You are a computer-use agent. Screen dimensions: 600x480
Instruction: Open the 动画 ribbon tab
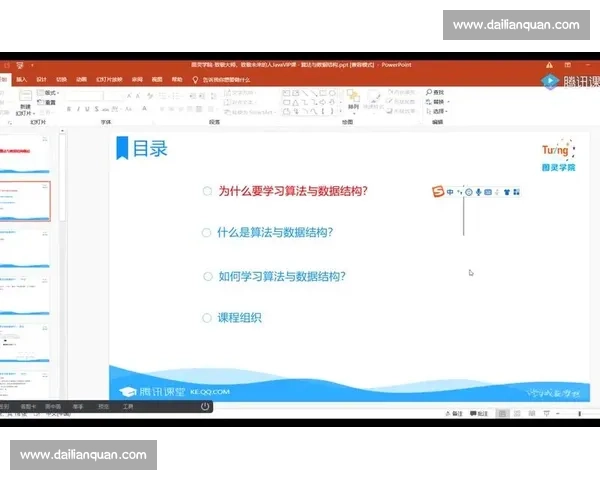click(x=81, y=80)
